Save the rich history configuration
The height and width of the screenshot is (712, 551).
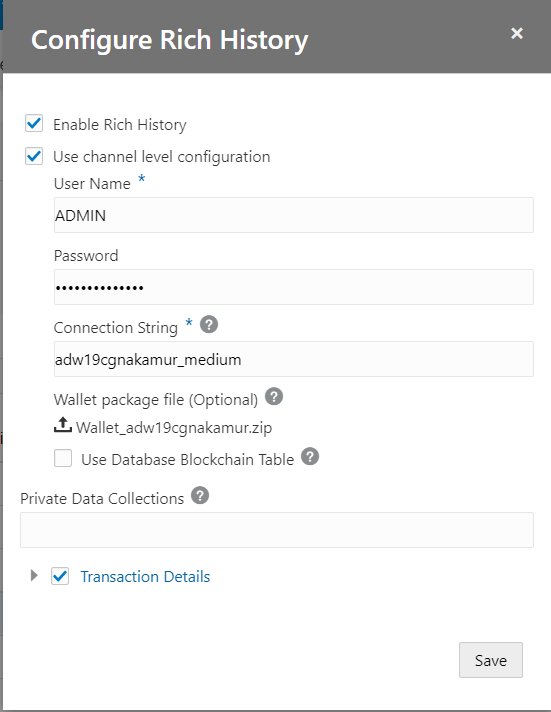click(x=491, y=660)
